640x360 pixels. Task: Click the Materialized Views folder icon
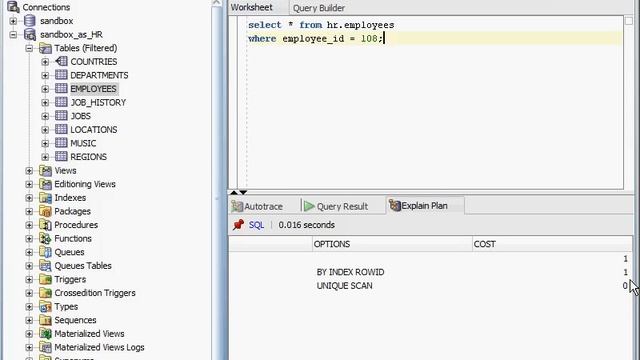[45, 334]
